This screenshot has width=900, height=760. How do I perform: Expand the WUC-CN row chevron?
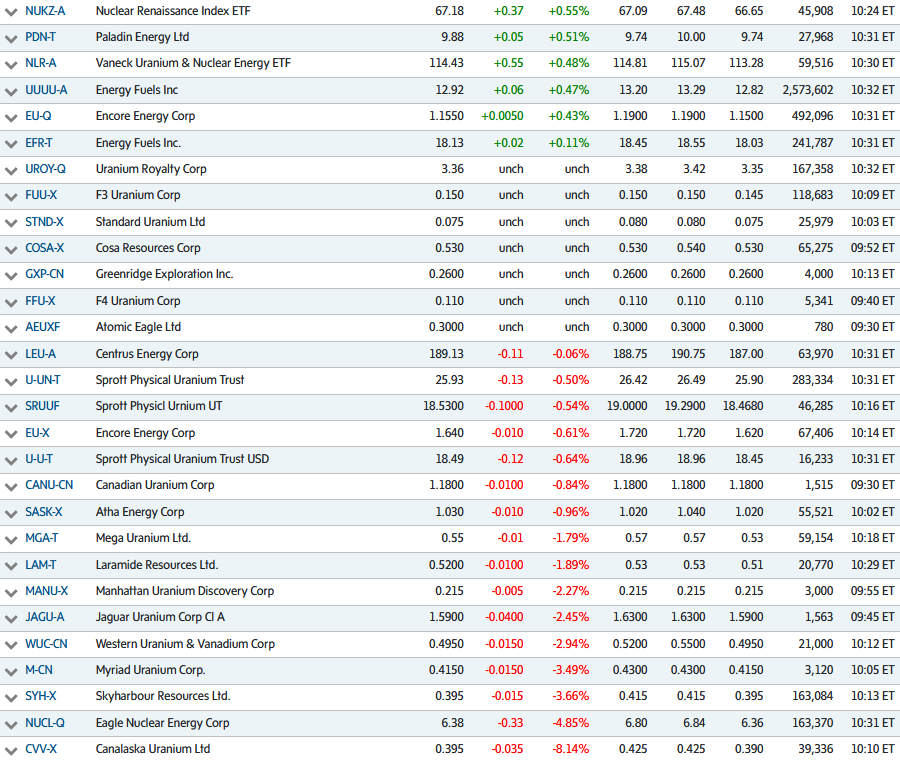click(11, 646)
